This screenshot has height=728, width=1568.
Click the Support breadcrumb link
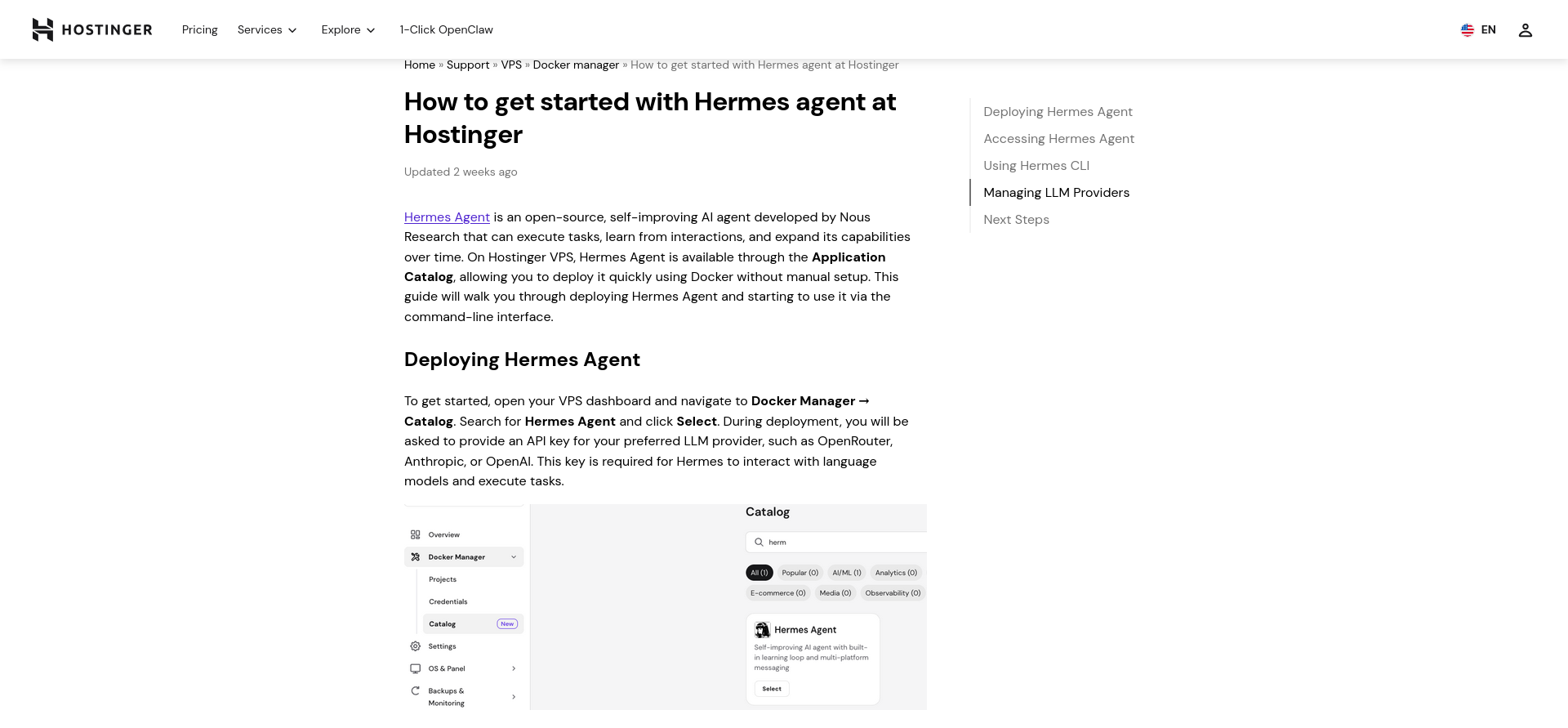[x=468, y=65]
